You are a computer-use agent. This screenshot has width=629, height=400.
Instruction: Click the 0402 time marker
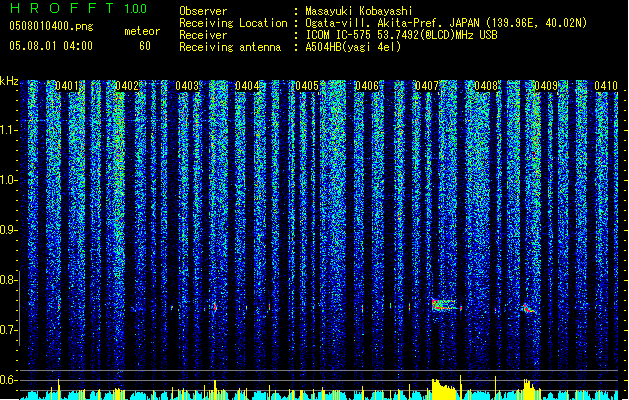[x=127, y=86]
